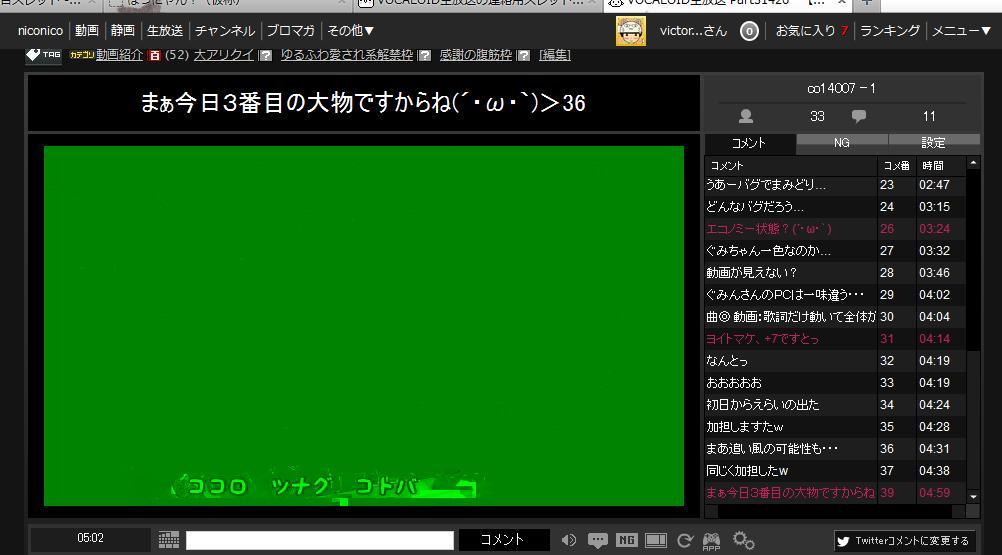Click the 動画紹介 category tag
Image resolution: width=1002 pixels, height=555 pixels.
119,55
